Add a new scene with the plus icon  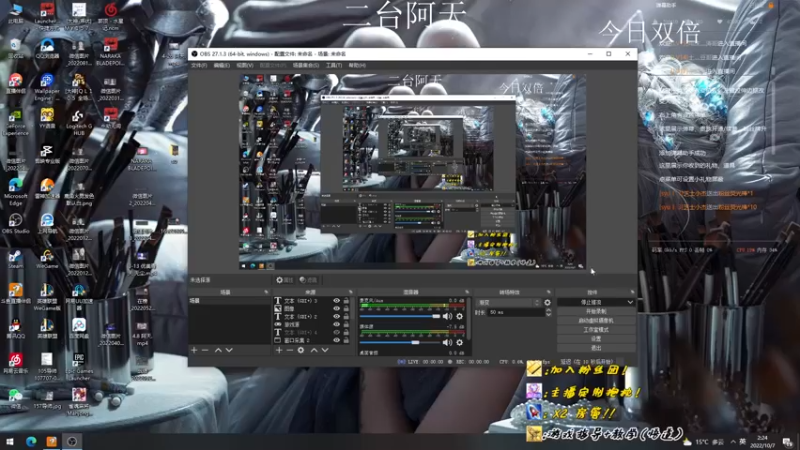click(x=194, y=351)
